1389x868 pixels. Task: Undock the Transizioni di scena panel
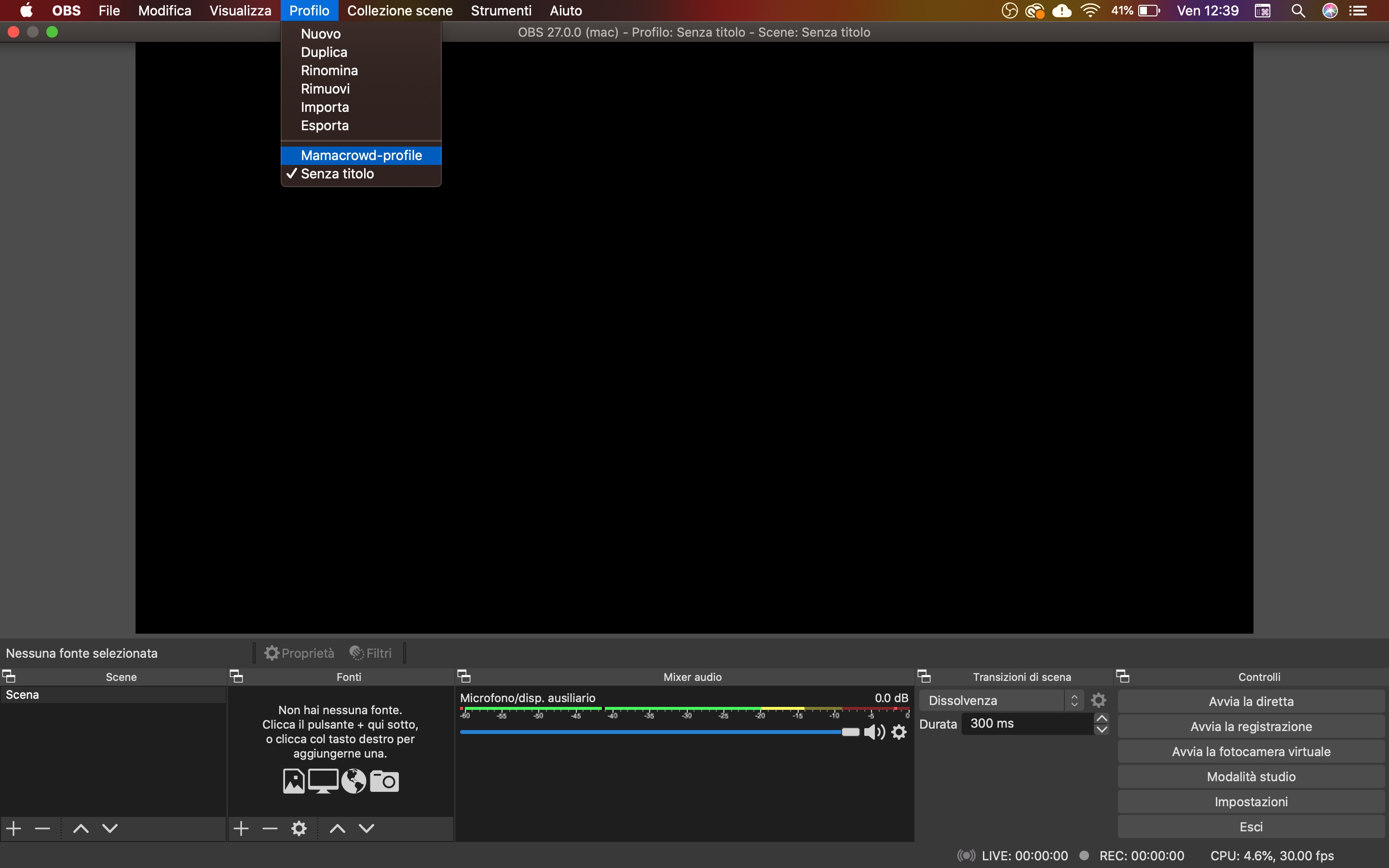(x=924, y=676)
